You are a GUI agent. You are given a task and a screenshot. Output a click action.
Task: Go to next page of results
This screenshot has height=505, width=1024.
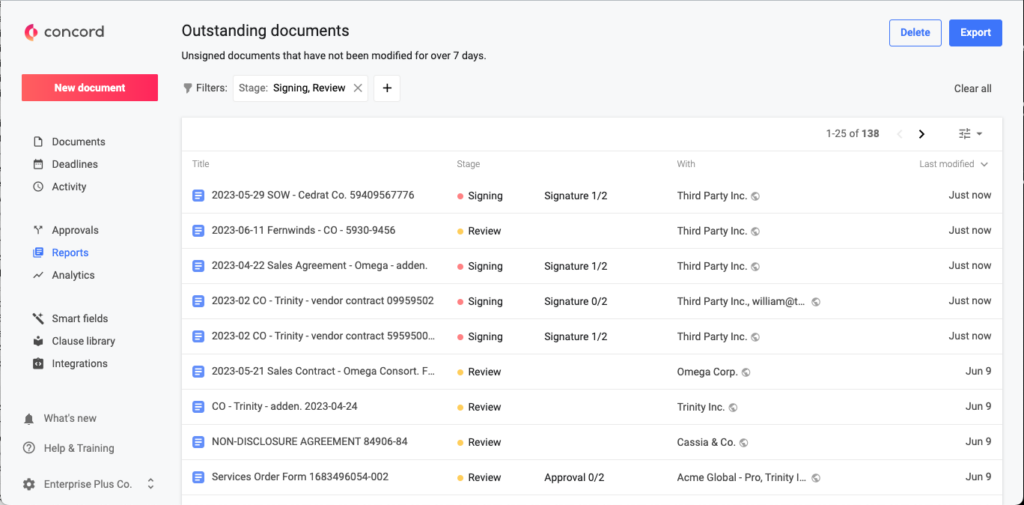[x=921, y=134]
